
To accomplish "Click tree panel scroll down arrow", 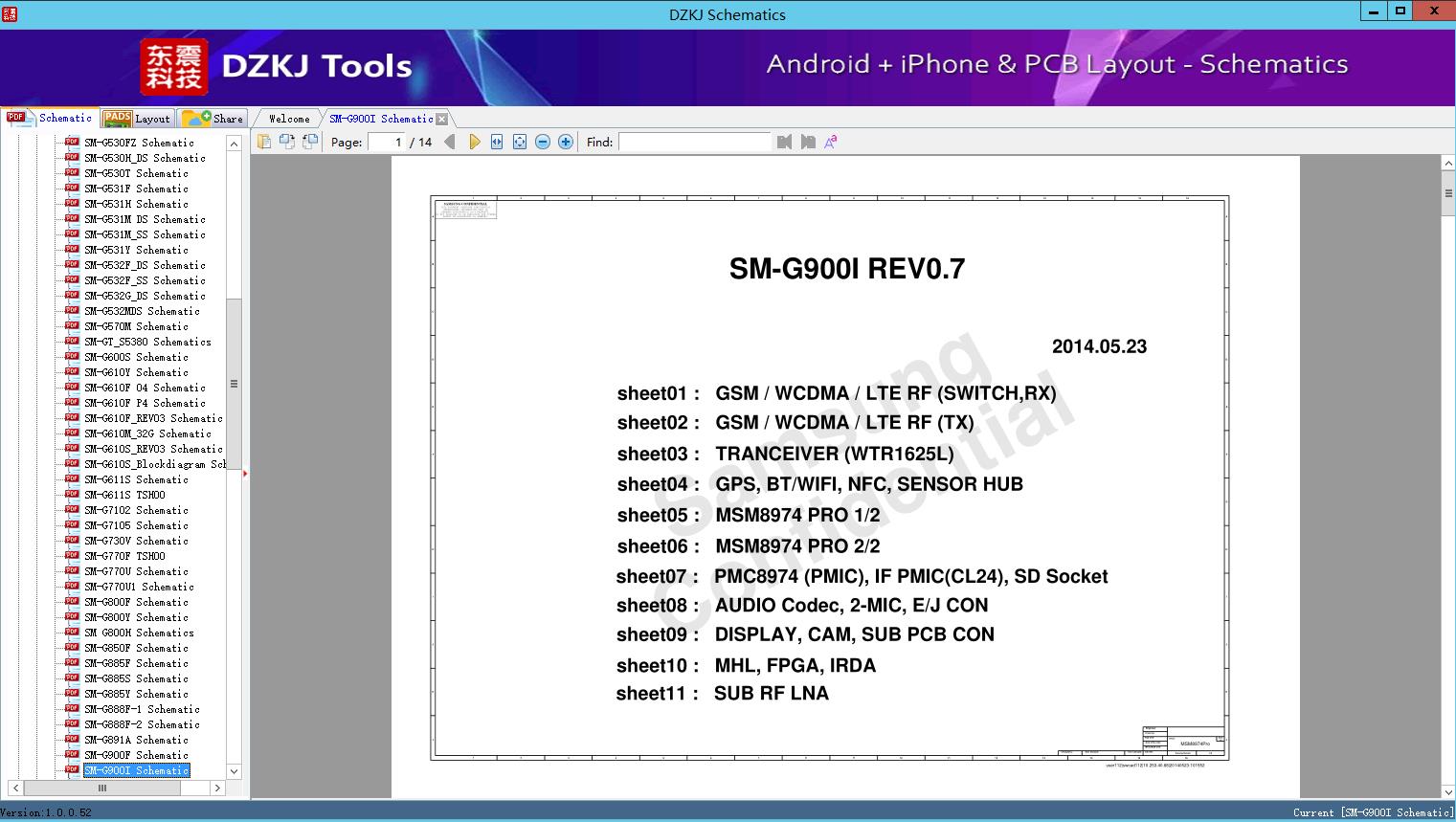I will [234, 771].
